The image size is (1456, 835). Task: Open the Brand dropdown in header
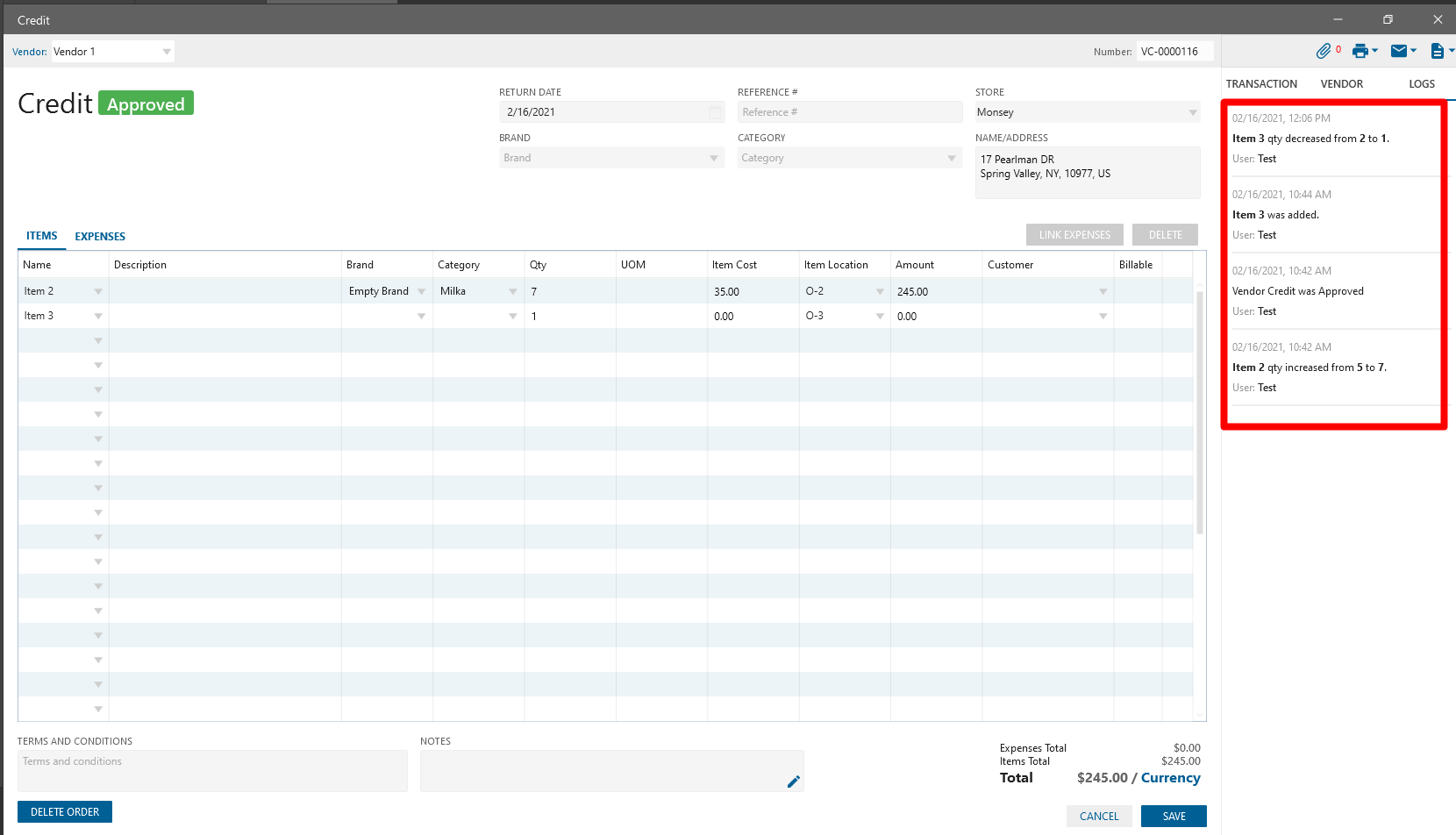[x=714, y=158]
